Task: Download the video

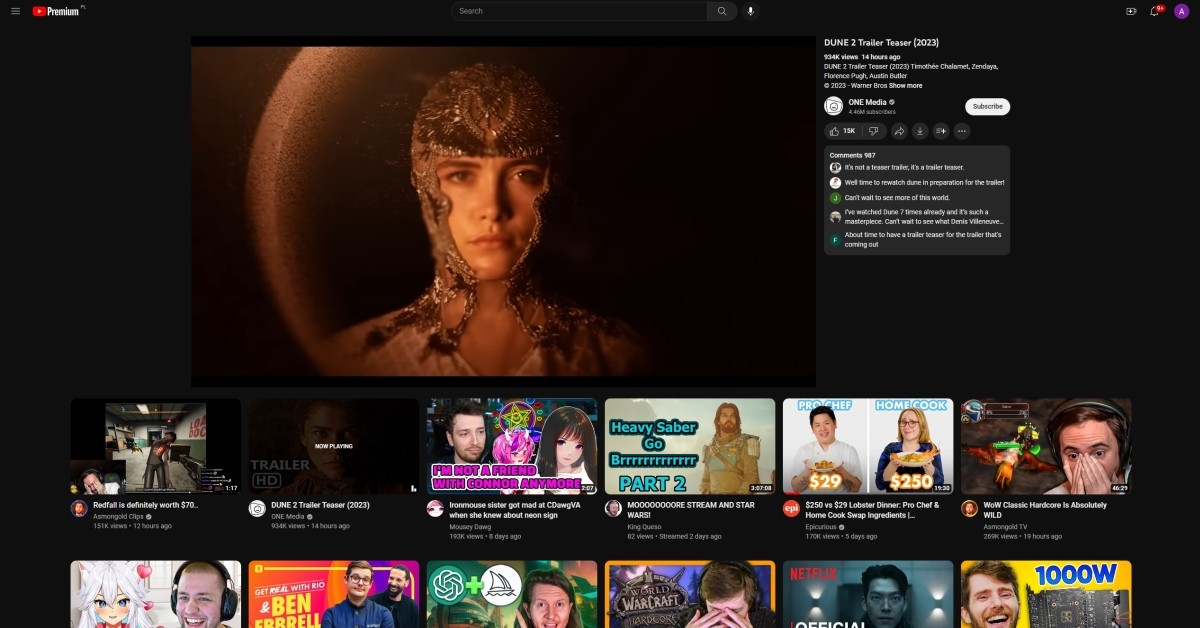Action: tap(921, 131)
